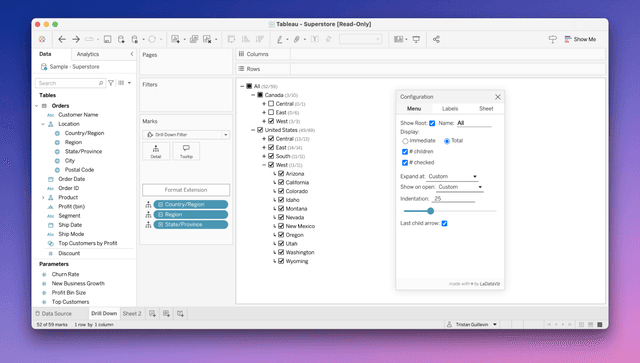640x363 pixels.
Task: Click the Show/Hide Cards toolbar icon
Action: 399,39
